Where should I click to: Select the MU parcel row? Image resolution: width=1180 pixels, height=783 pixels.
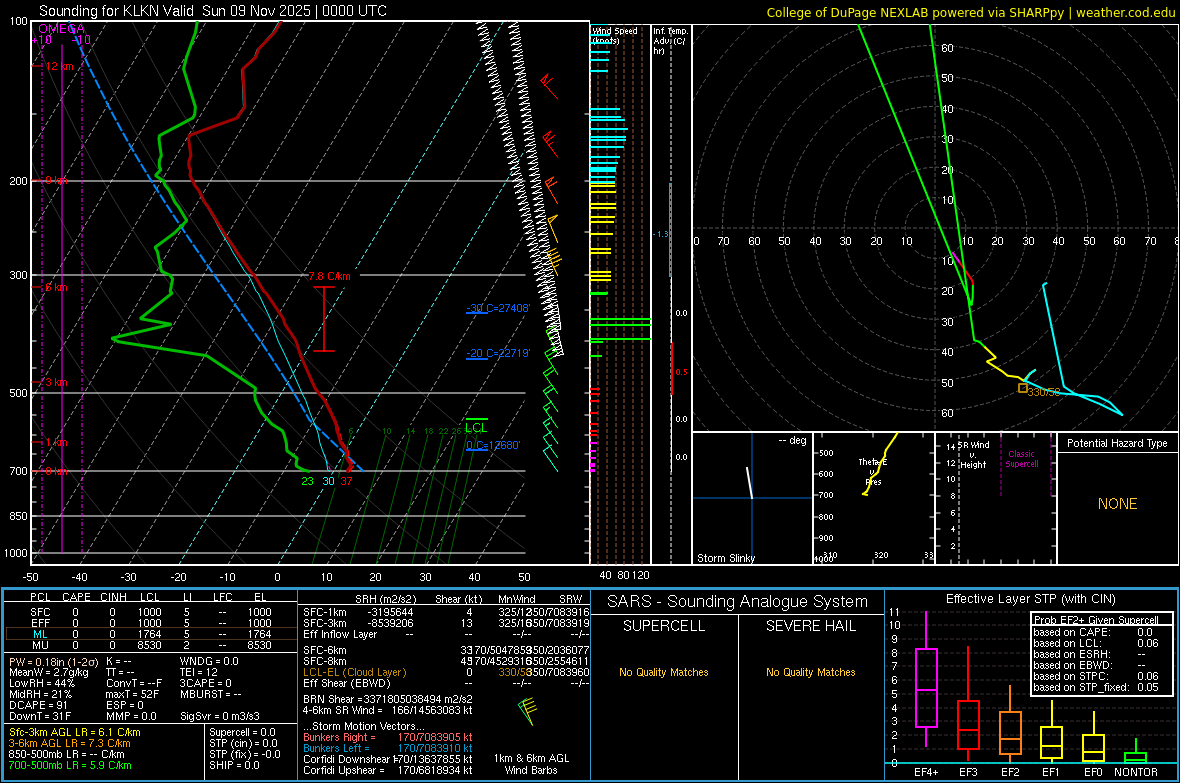(x=151, y=645)
